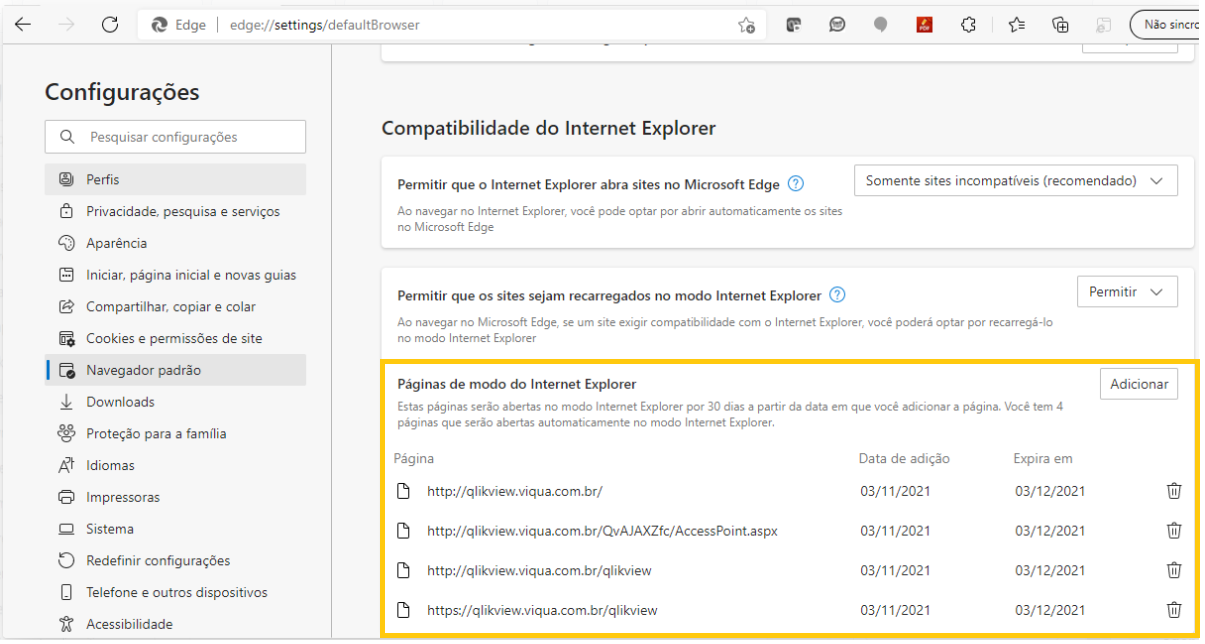The height and width of the screenshot is (644, 1205).
Task: Delete http://qlikview.viqua.com.br/qlikview trash icon
Action: click(x=1174, y=570)
